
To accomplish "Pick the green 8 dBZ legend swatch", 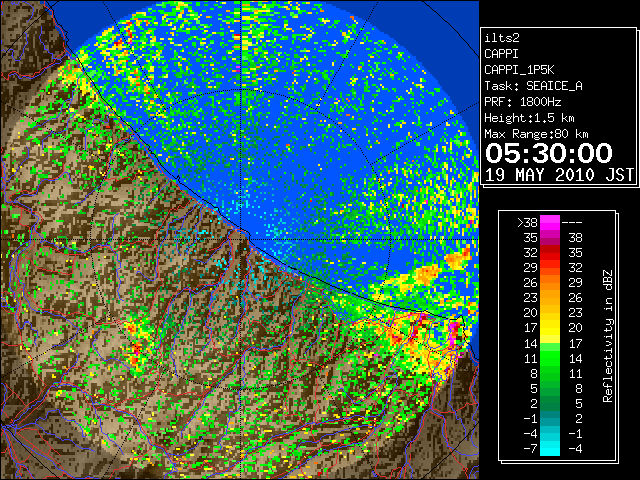I will click(x=550, y=373).
